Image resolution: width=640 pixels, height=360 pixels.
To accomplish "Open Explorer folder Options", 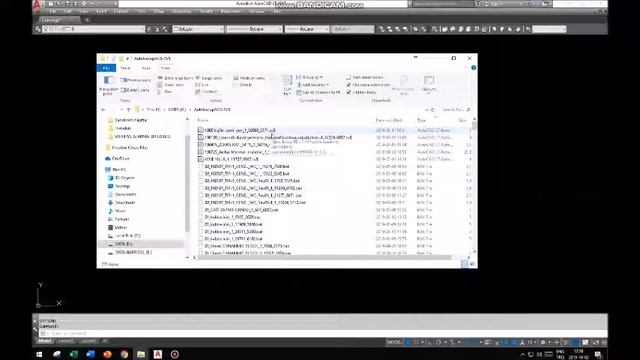I will click(429, 85).
